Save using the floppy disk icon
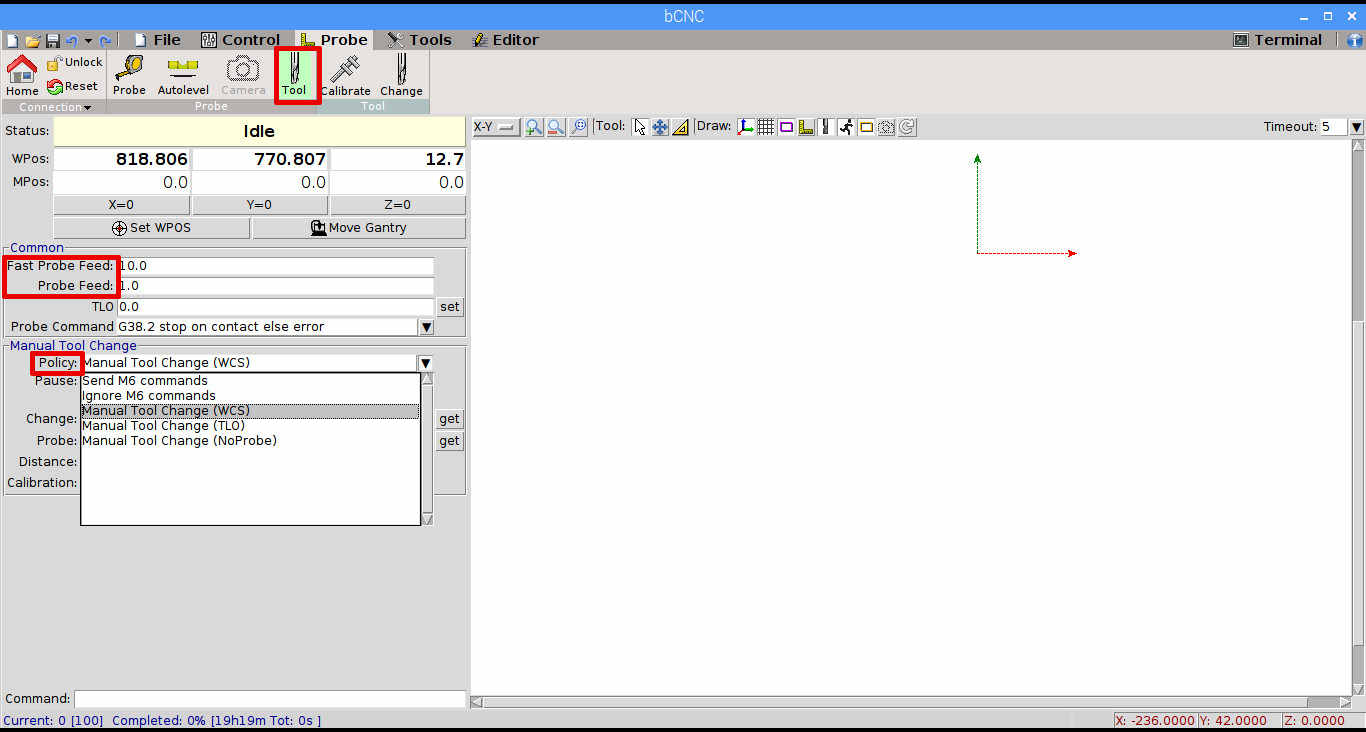 [53, 41]
